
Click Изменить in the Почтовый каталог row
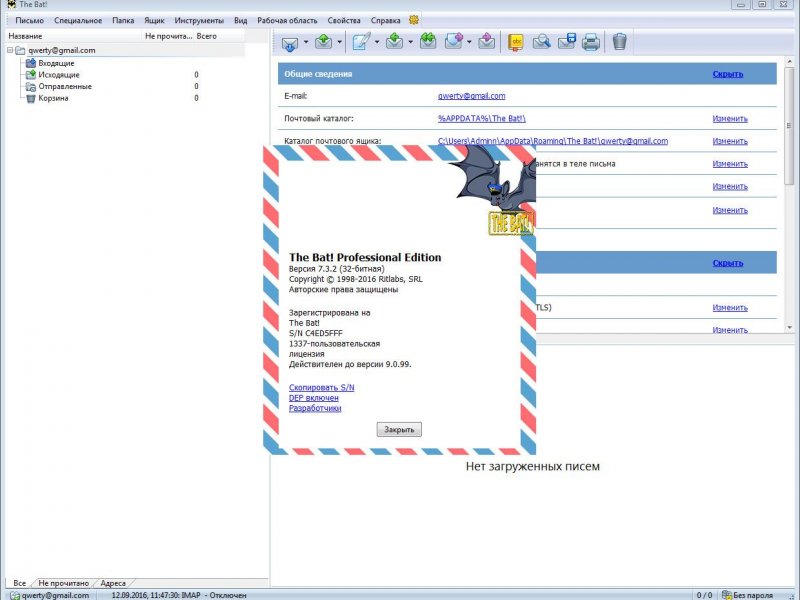click(x=730, y=118)
